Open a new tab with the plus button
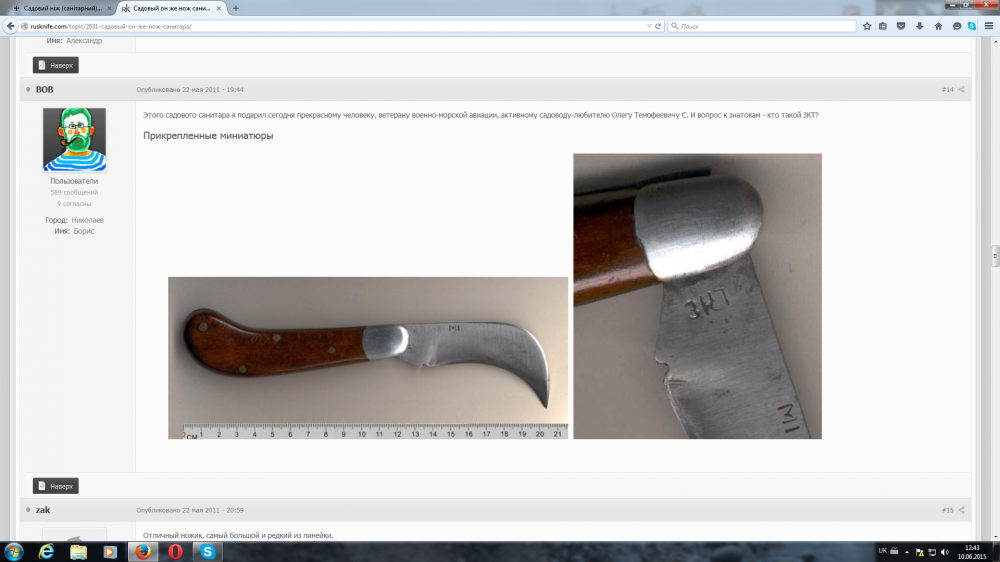 [236, 8]
